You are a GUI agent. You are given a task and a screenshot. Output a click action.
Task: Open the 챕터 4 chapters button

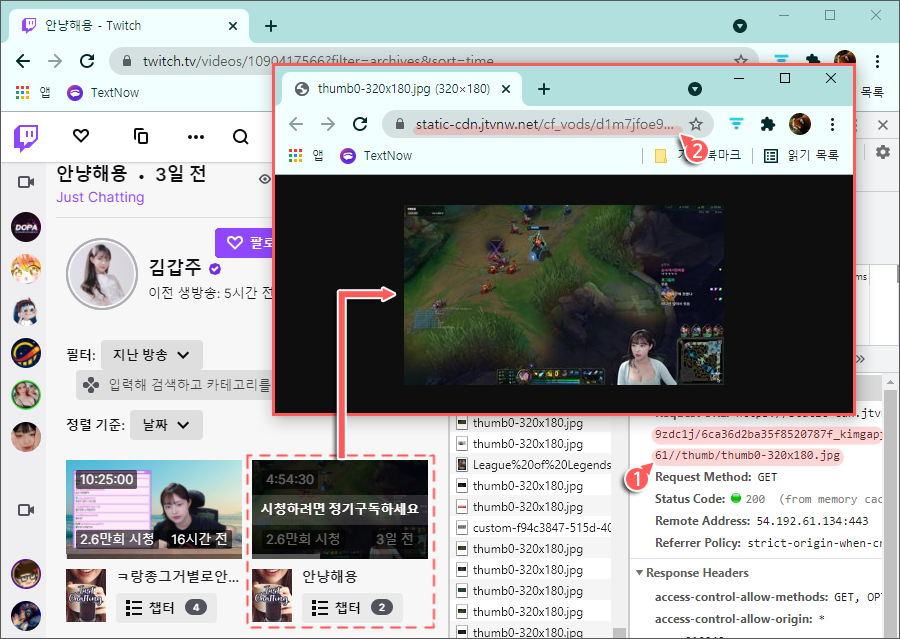click(x=166, y=607)
